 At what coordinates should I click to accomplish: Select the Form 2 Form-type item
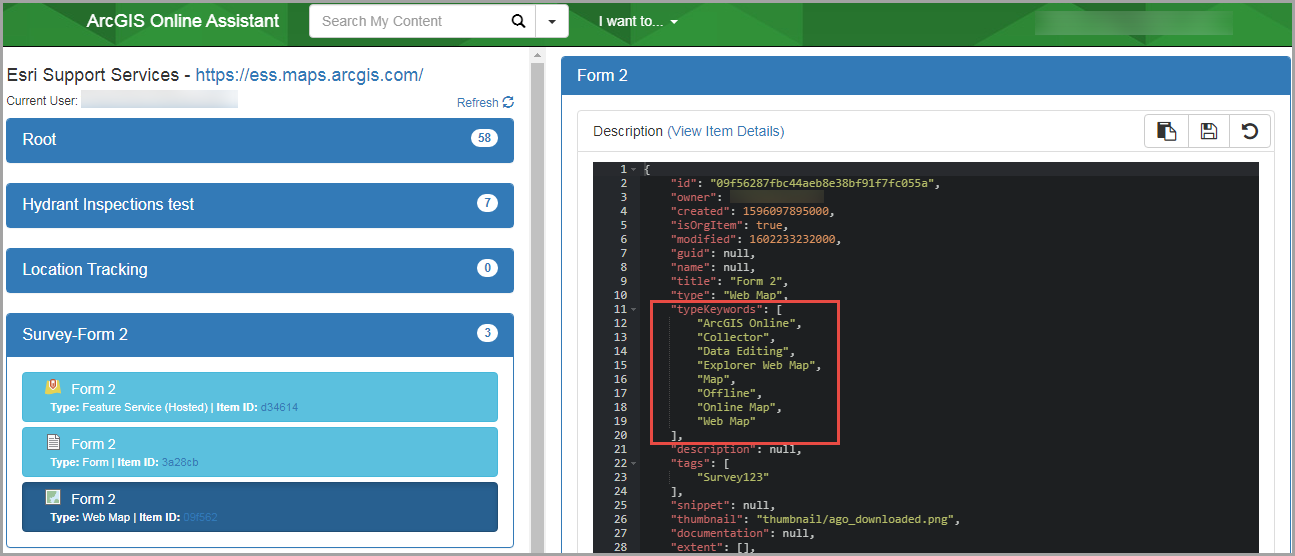click(260, 452)
